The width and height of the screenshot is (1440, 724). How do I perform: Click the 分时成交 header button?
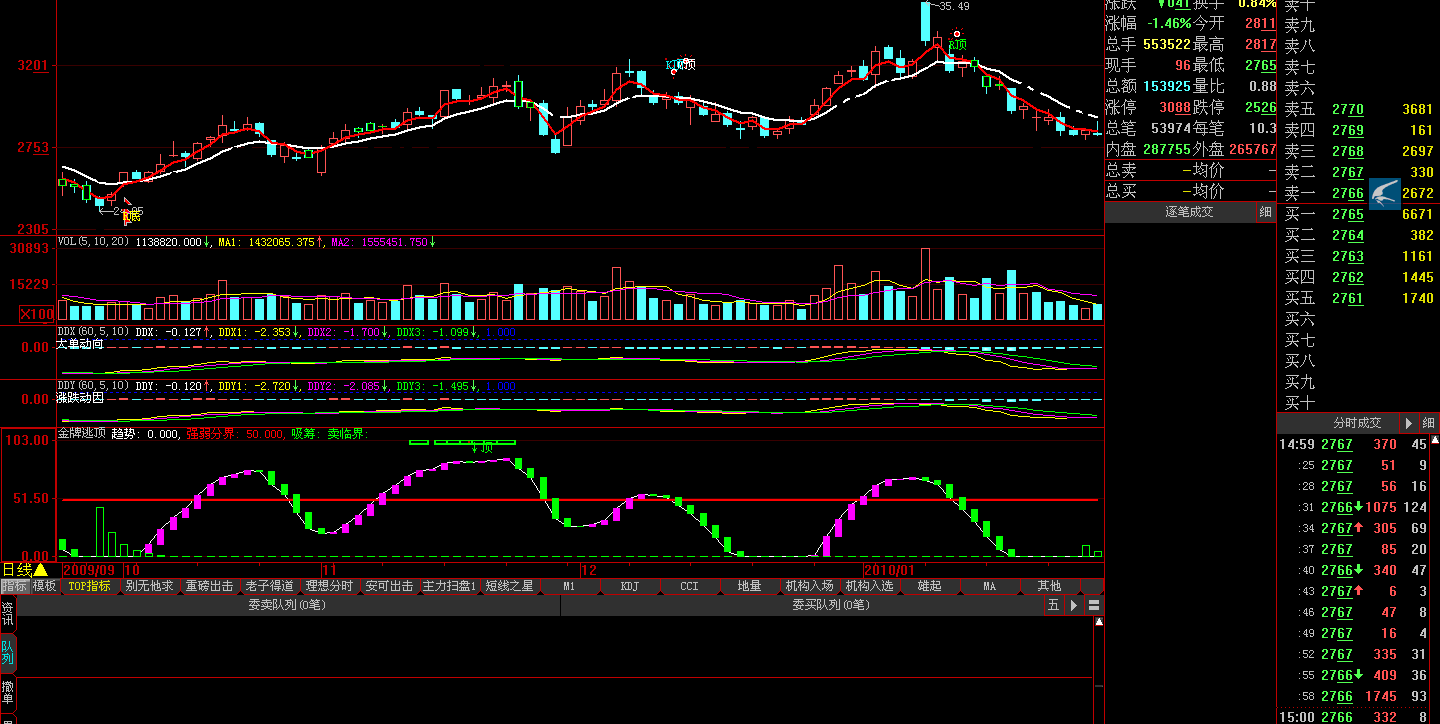point(1337,423)
